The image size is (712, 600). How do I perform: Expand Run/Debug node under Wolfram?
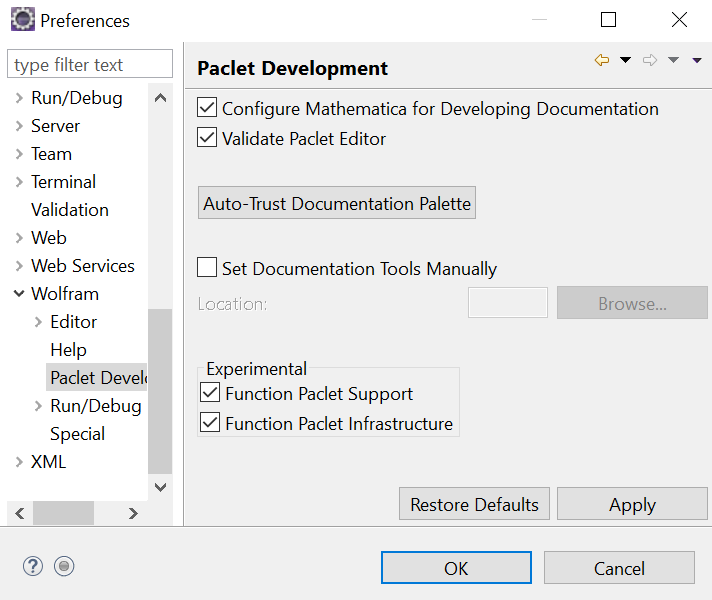[x=38, y=406]
